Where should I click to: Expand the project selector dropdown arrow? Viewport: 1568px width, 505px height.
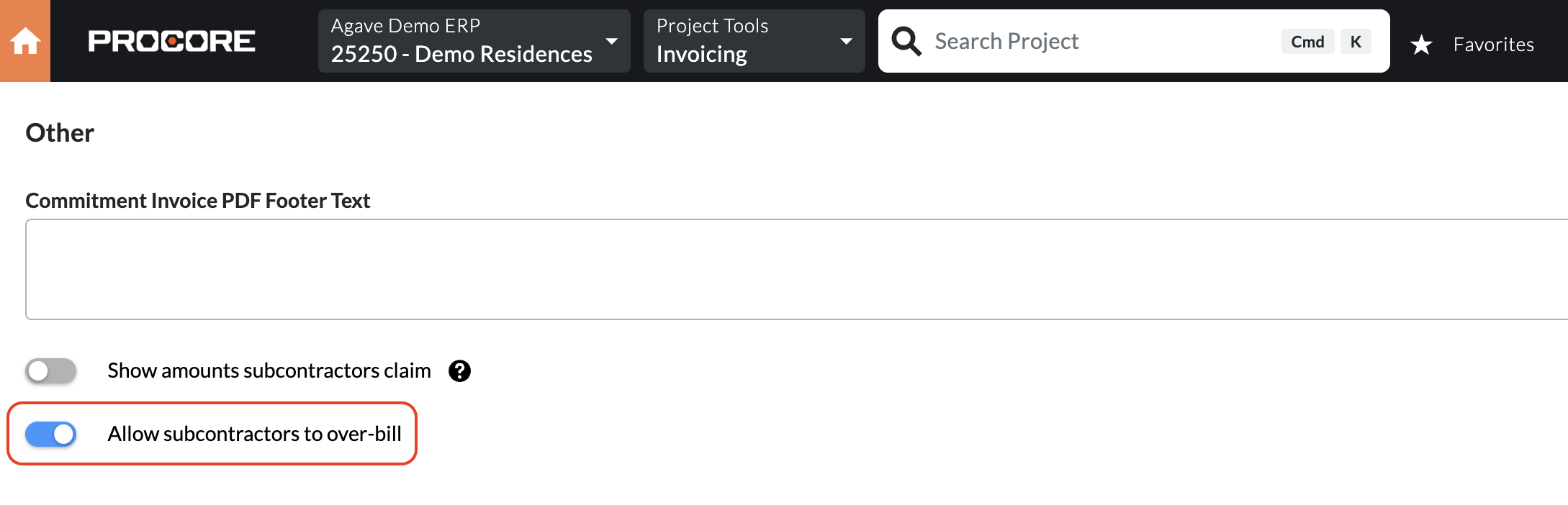pos(612,41)
